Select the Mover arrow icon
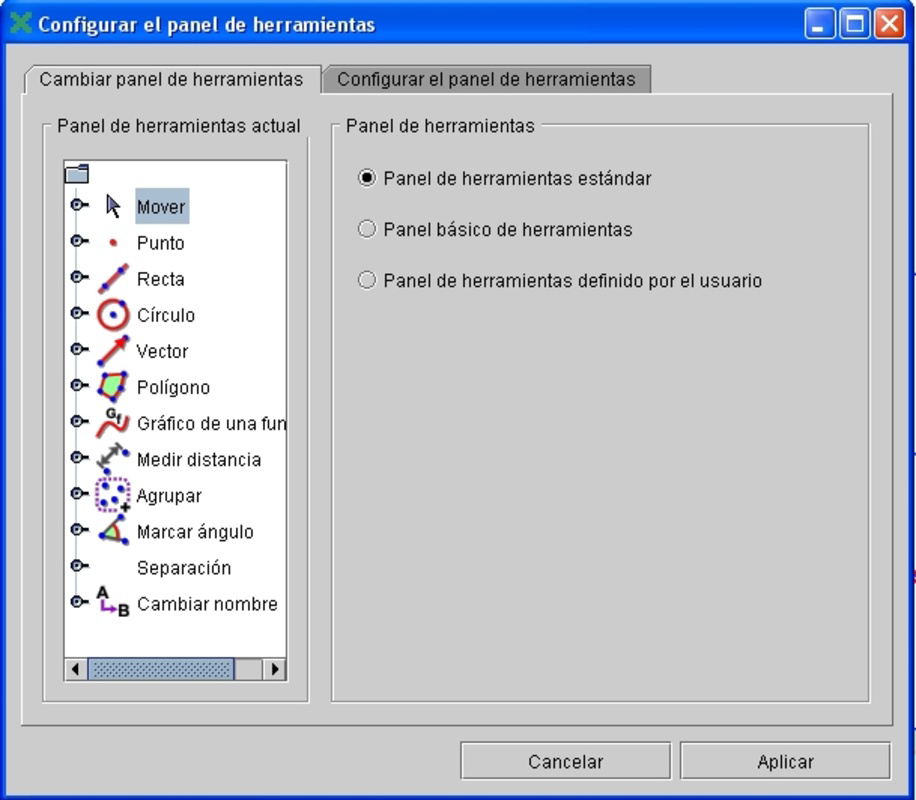 [x=113, y=206]
